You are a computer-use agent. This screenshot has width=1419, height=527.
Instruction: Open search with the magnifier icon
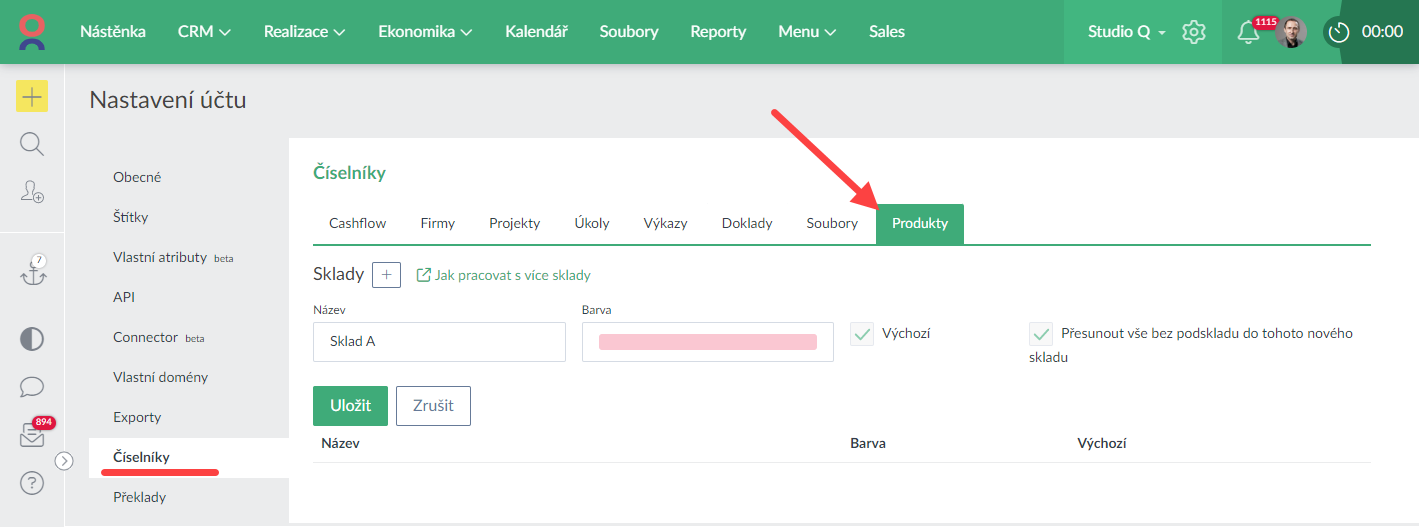point(32,145)
